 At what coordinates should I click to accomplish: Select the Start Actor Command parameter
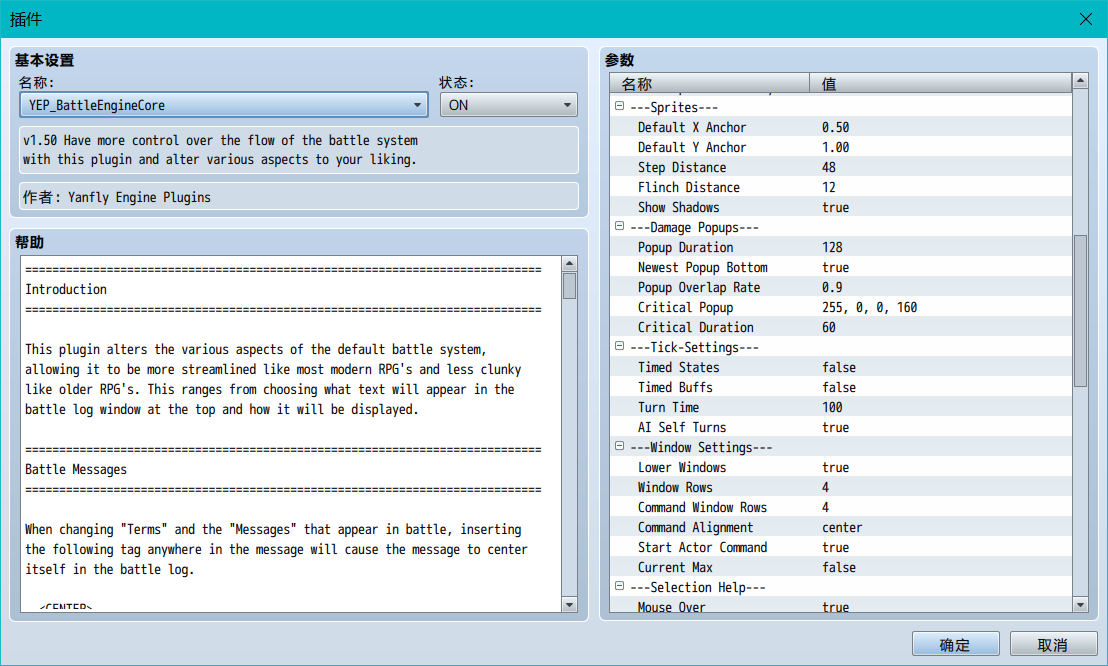[x=841, y=547]
